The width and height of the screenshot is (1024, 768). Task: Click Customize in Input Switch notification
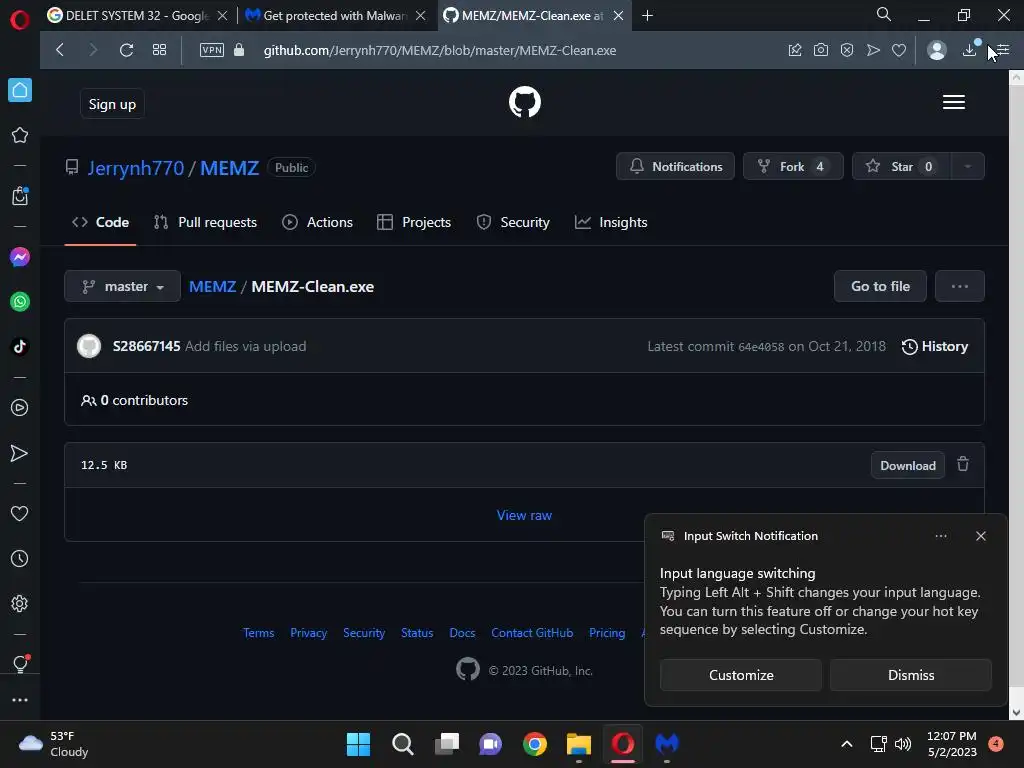[741, 675]
